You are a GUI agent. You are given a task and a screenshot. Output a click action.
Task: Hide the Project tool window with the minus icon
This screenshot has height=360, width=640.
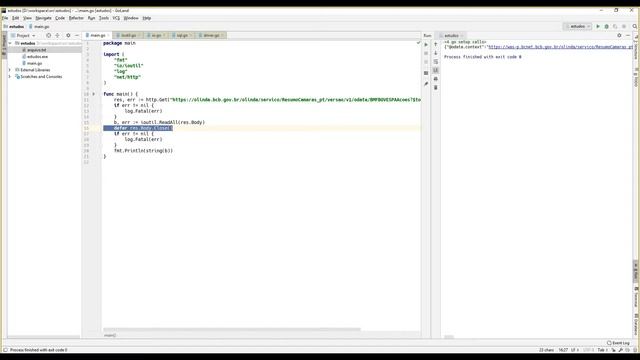(77, 36)
